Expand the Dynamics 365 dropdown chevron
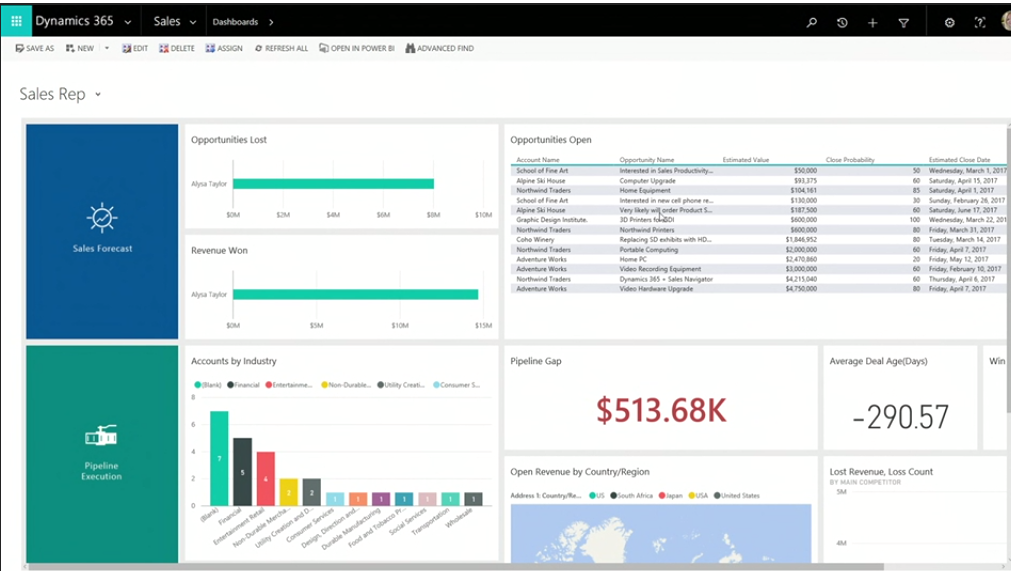 tap(128, 22)
